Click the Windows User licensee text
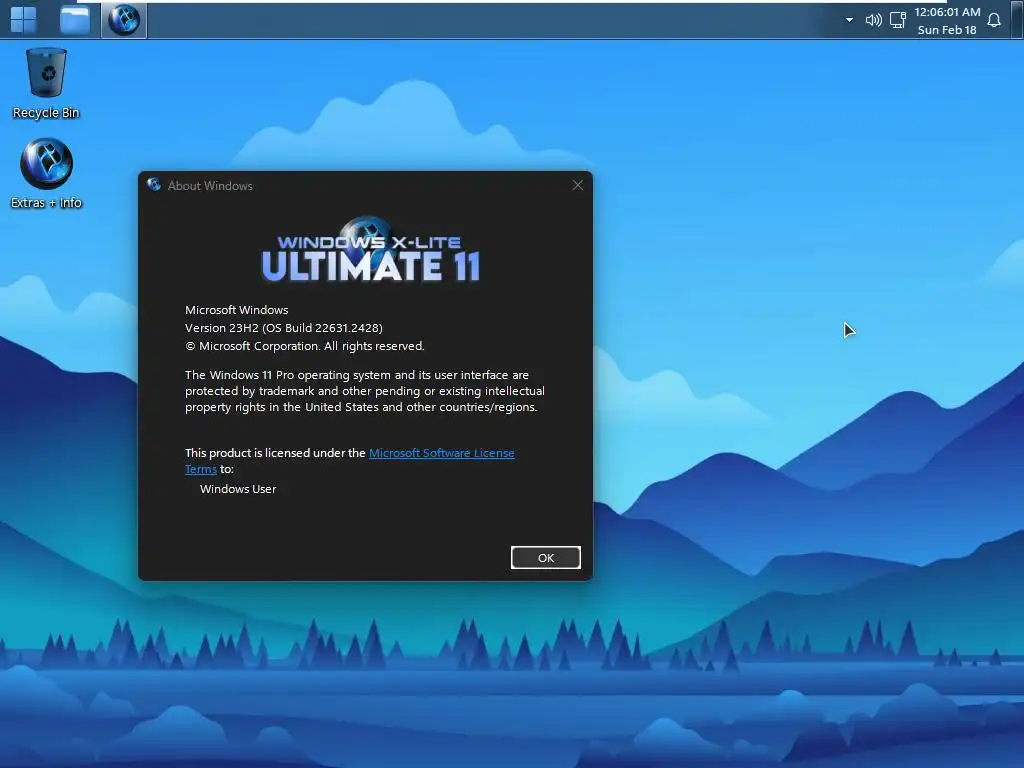 [x=238, y=489]
